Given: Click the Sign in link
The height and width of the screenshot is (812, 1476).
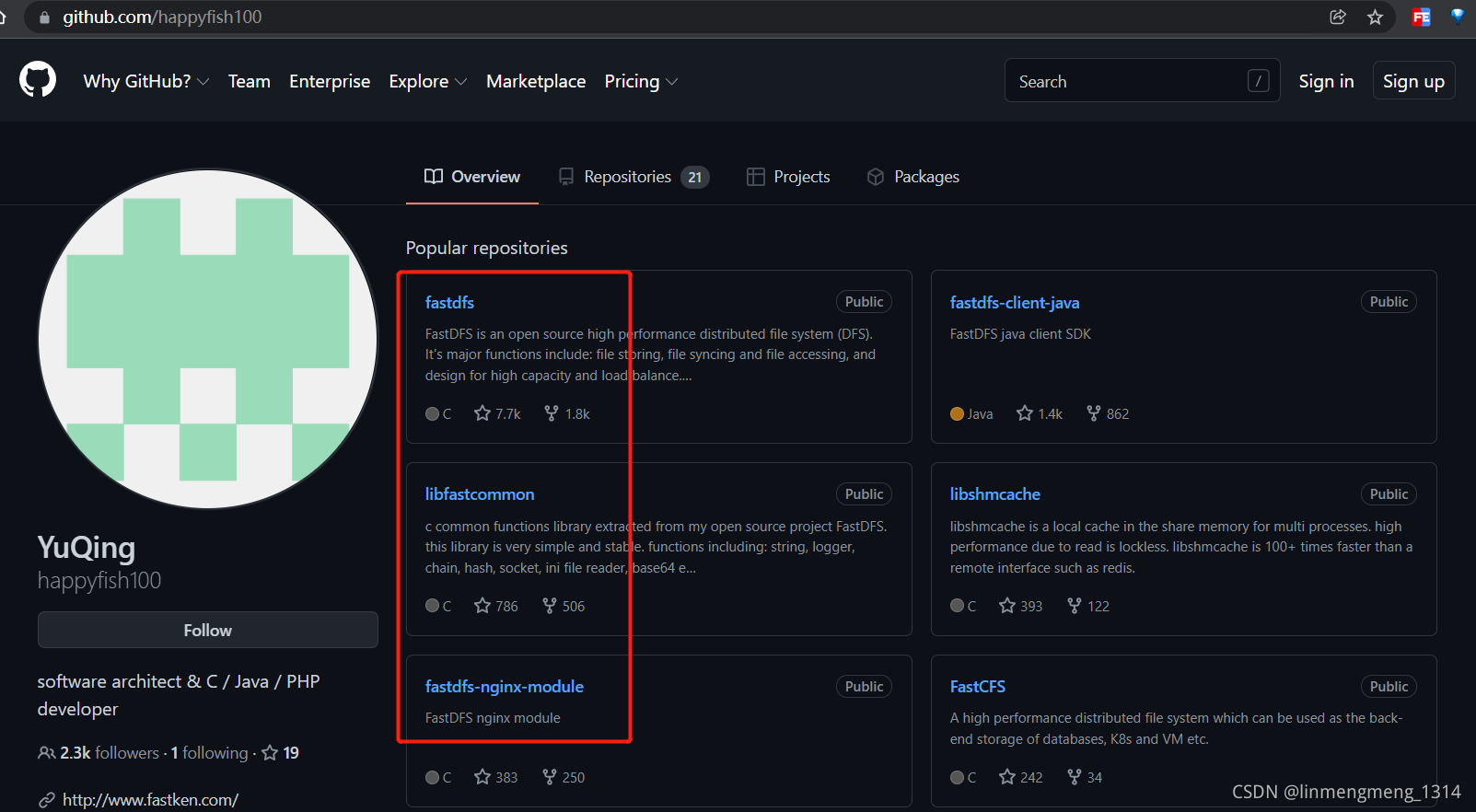Looking at the screenshot, I should pyautogui.click(x=1326, y=81).
